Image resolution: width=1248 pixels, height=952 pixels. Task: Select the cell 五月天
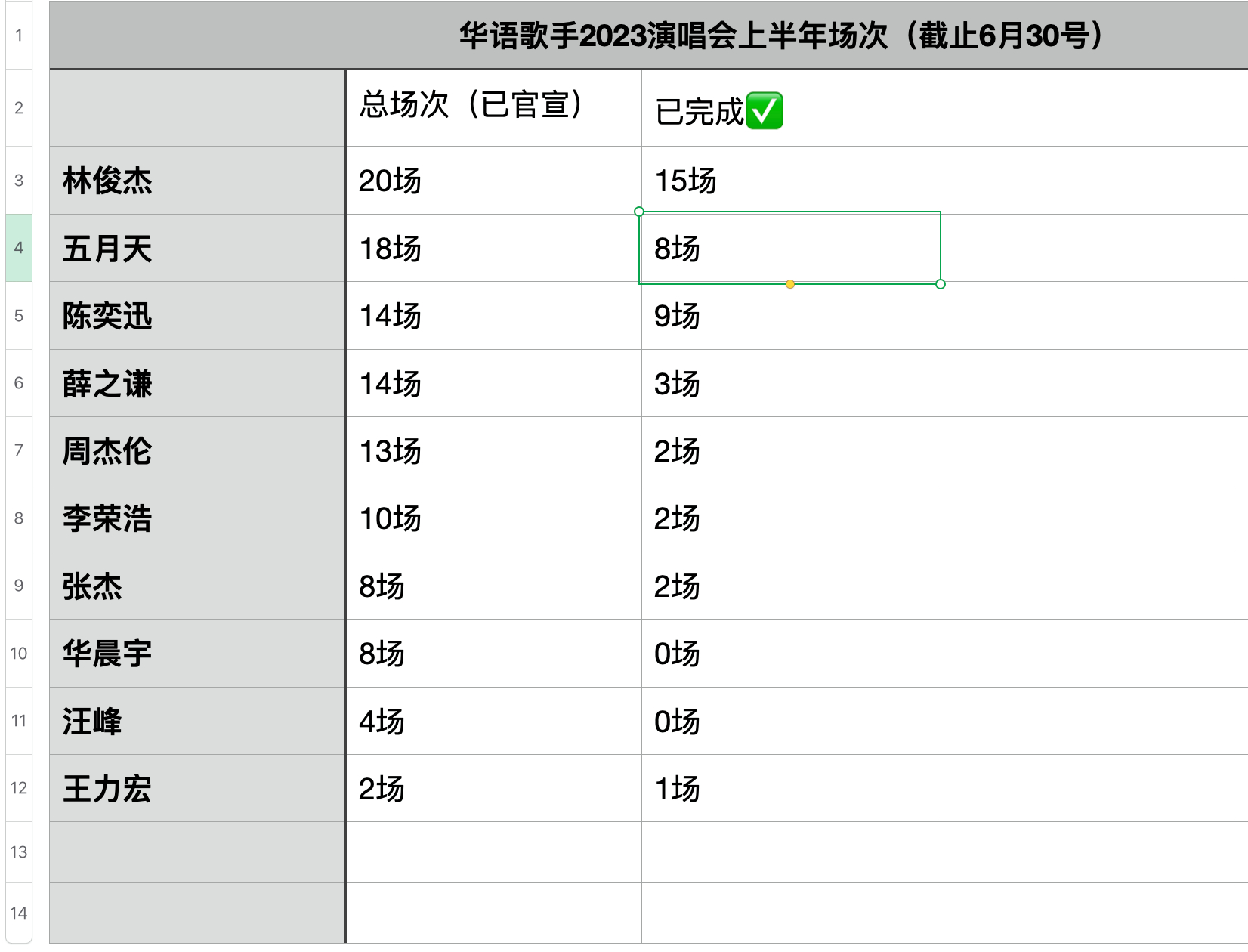(197, 248)
